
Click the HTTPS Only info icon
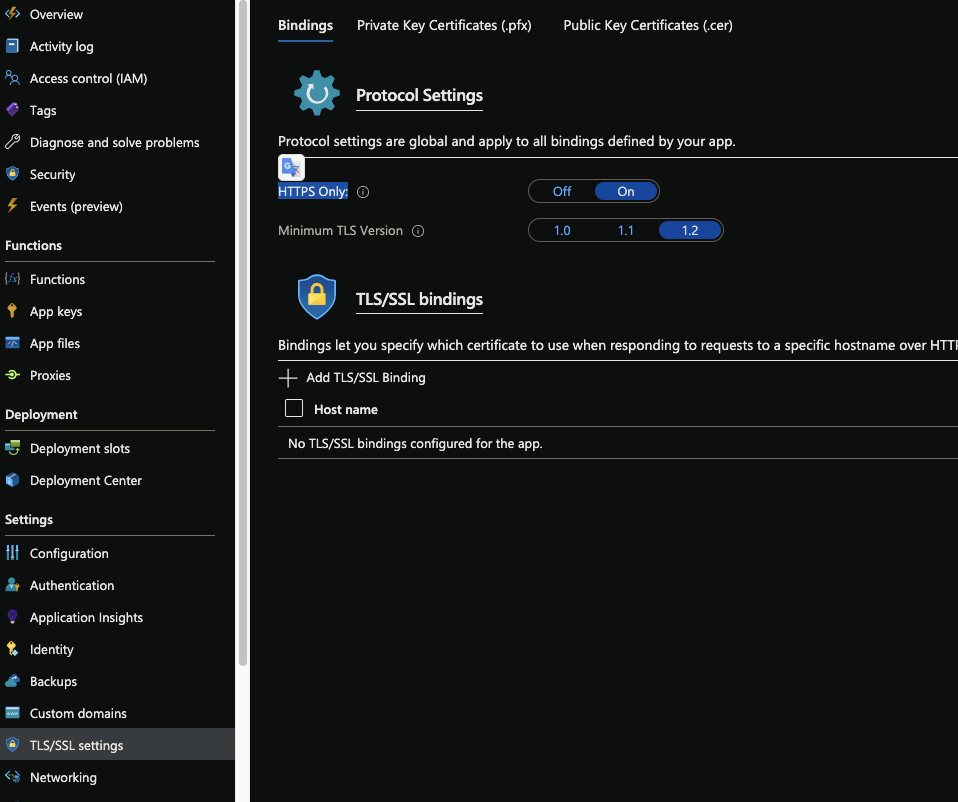point(363,192)
